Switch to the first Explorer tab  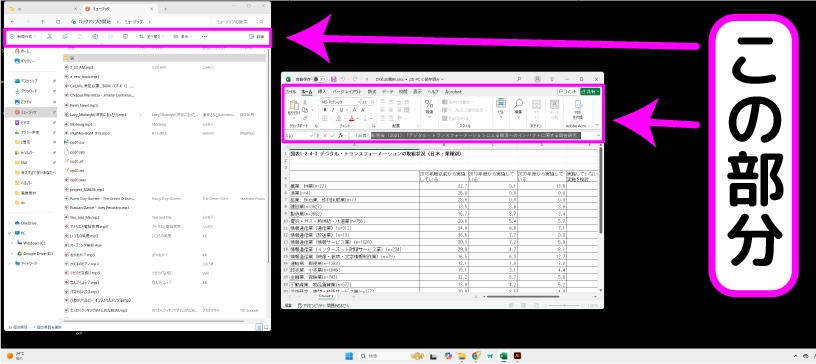pyautogui.click(x=44, y=8)
